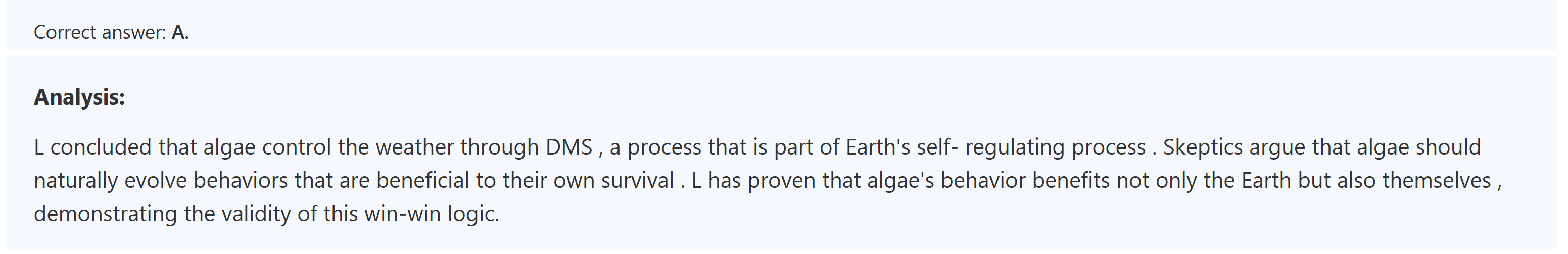Click the word "concluded" in the first line
The image size is (1568, 254).
(x=101, y=147)
